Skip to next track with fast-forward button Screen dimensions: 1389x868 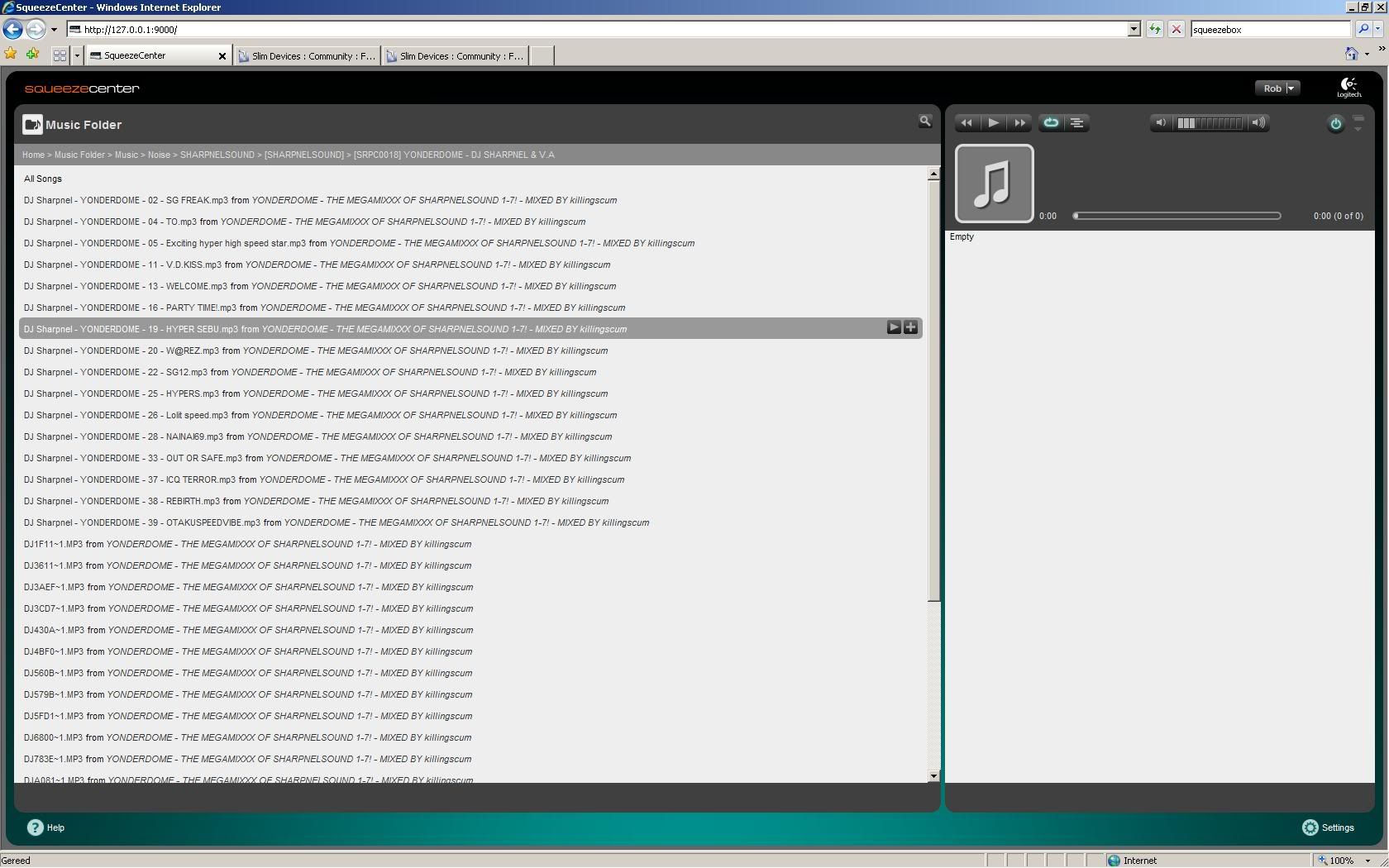pos(1019,123)
